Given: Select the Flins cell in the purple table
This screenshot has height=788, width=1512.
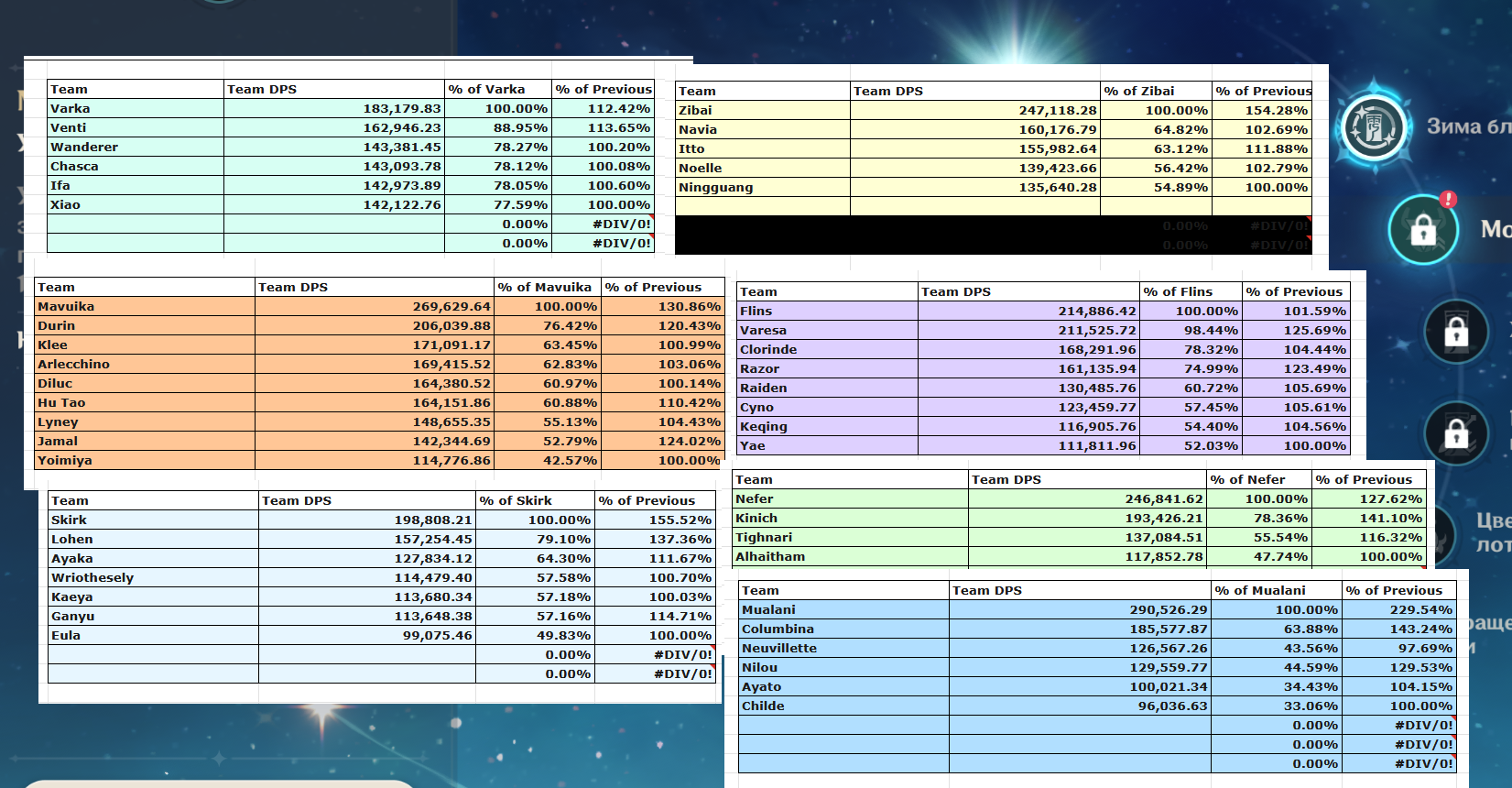Looking at the screenshot, I should (827, 311).
